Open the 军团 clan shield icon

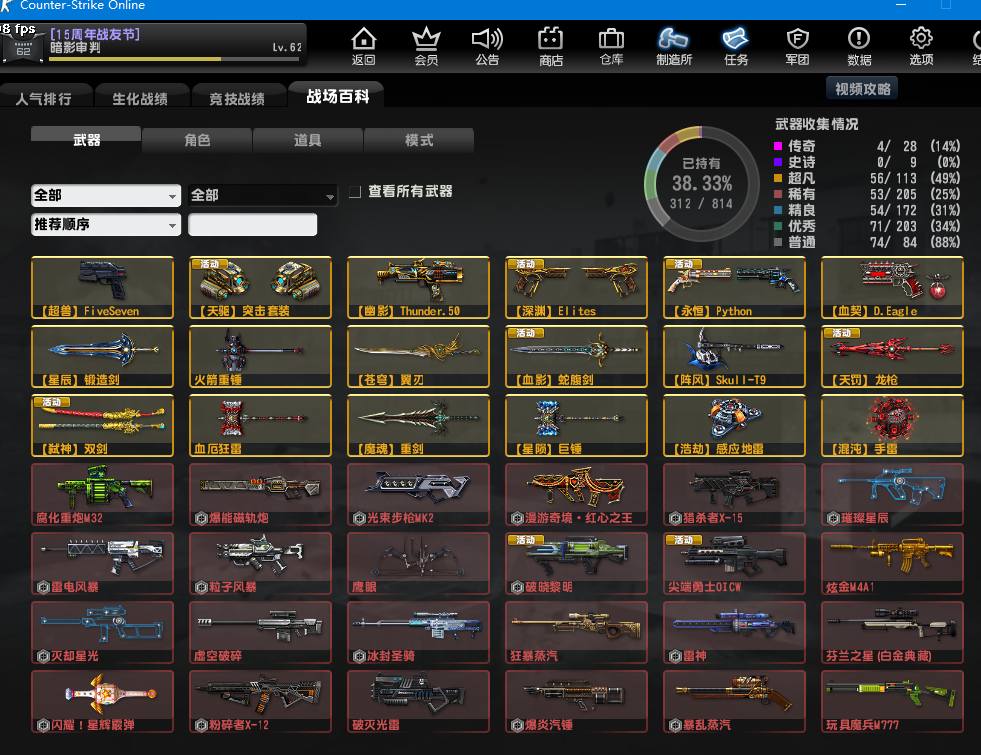[x=797, y=46]
